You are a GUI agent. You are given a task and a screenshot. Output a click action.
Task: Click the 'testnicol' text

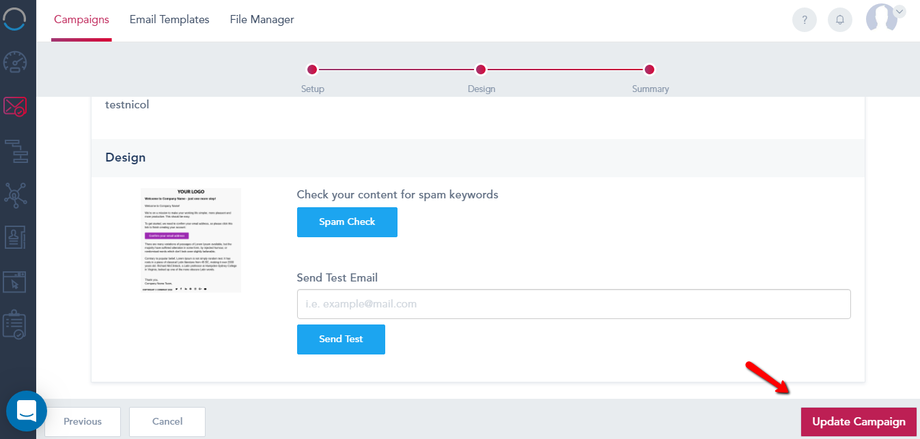(x=127, y=105)
